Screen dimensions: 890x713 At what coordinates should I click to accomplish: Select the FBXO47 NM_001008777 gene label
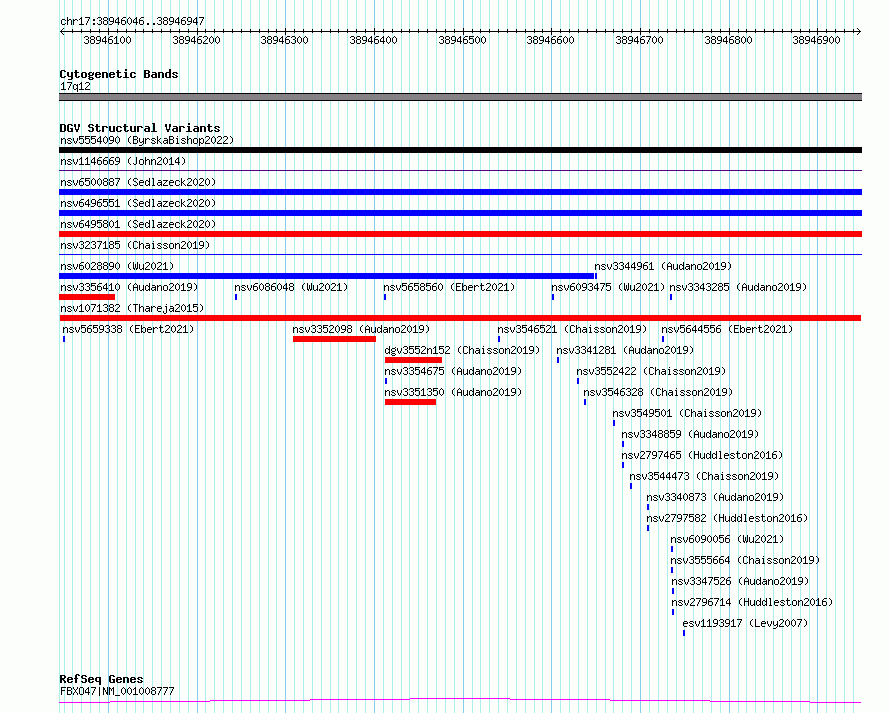(x=117, y=691)
